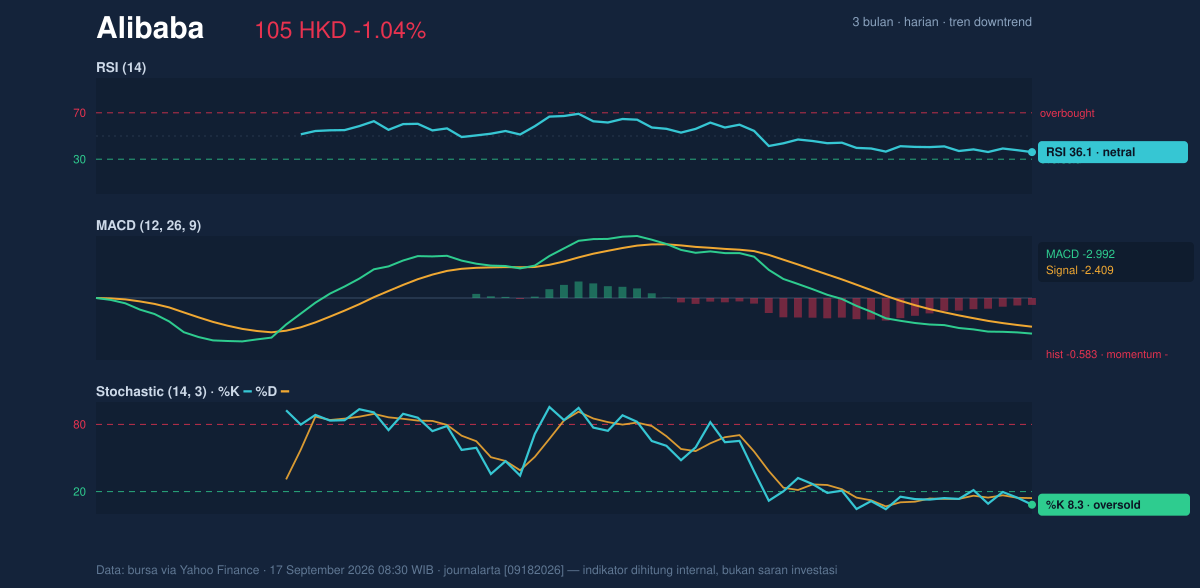The height and width of the screenshot is (588, 1200).
Task: Click the Alibaba stock title
Action: [x=150, y=28]
